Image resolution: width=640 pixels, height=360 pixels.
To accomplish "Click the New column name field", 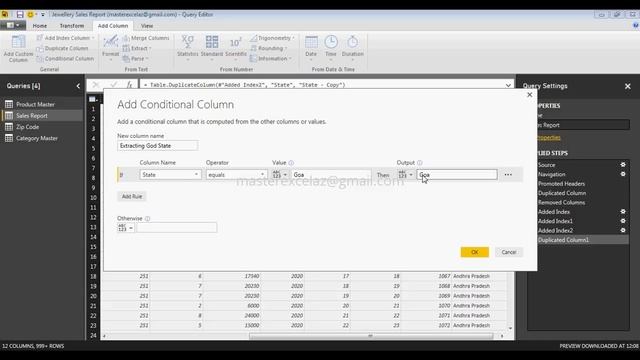I will 158,146.
